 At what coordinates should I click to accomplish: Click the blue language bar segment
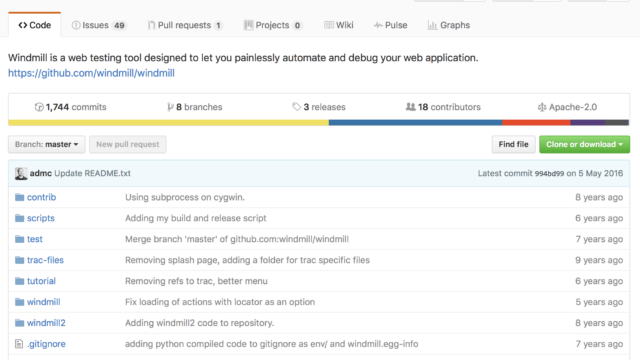click(x=416, y=122)
